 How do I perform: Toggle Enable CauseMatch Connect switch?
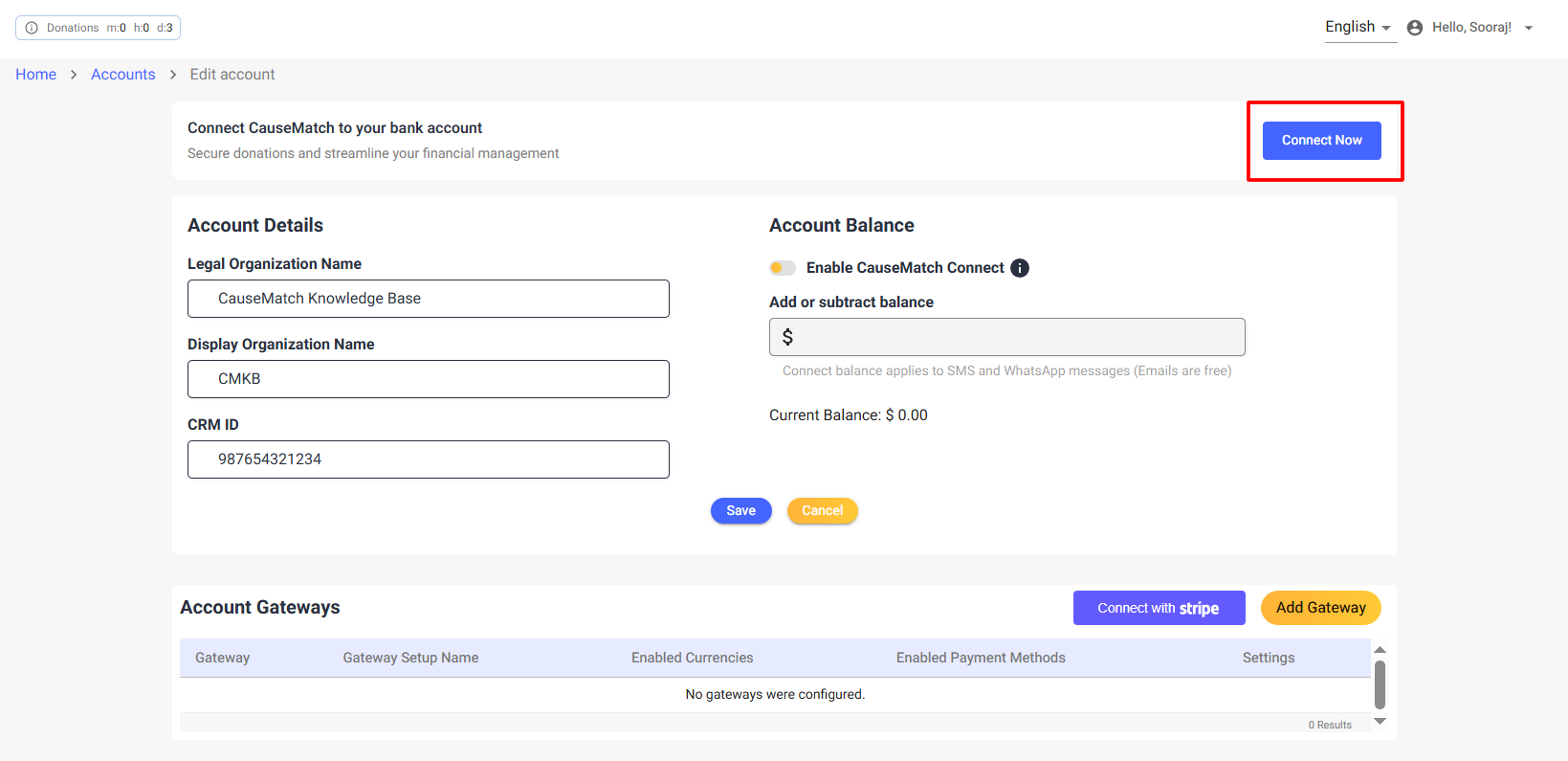point(783,268)
